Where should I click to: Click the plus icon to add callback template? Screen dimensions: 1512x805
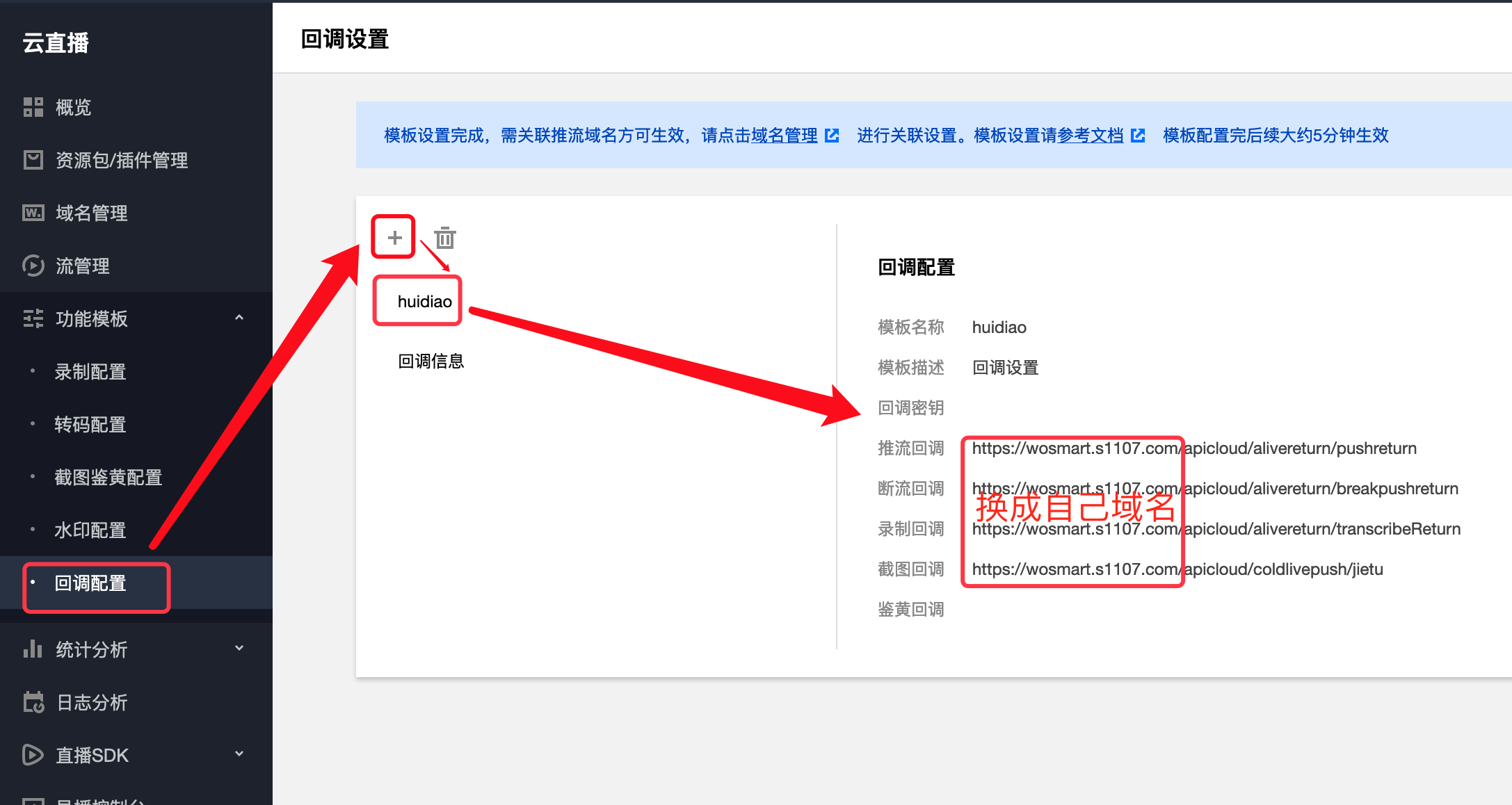394,238
